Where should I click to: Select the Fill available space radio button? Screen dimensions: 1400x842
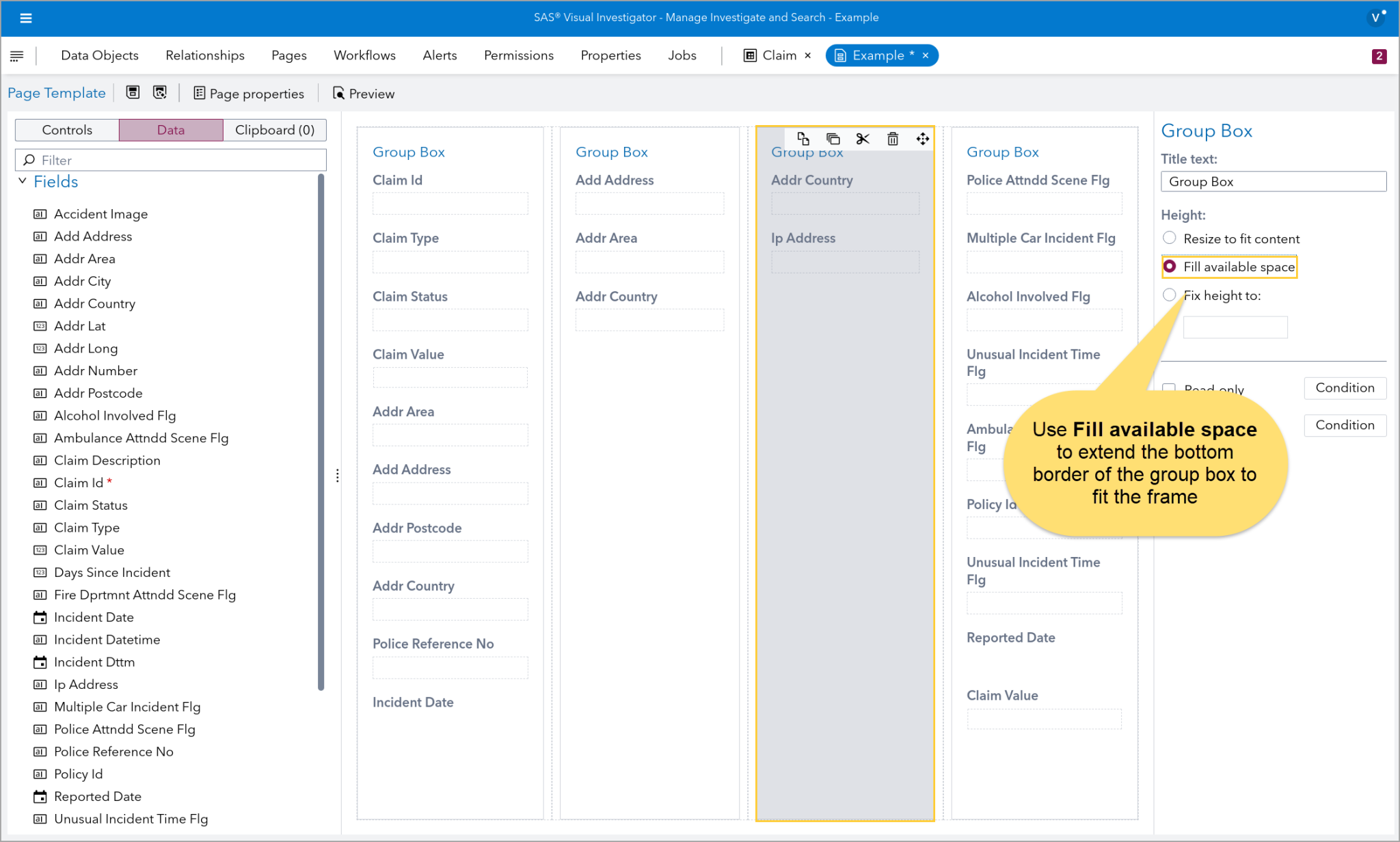1170,267
